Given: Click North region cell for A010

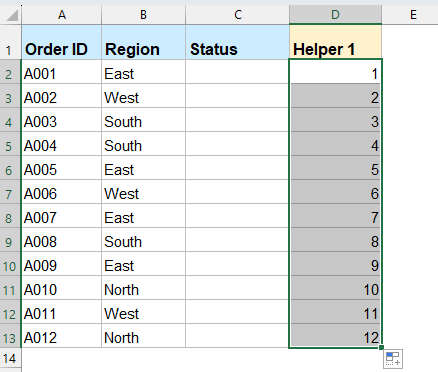Looking at the screenshot, I should pyautogui.click(x=143, y=288).
